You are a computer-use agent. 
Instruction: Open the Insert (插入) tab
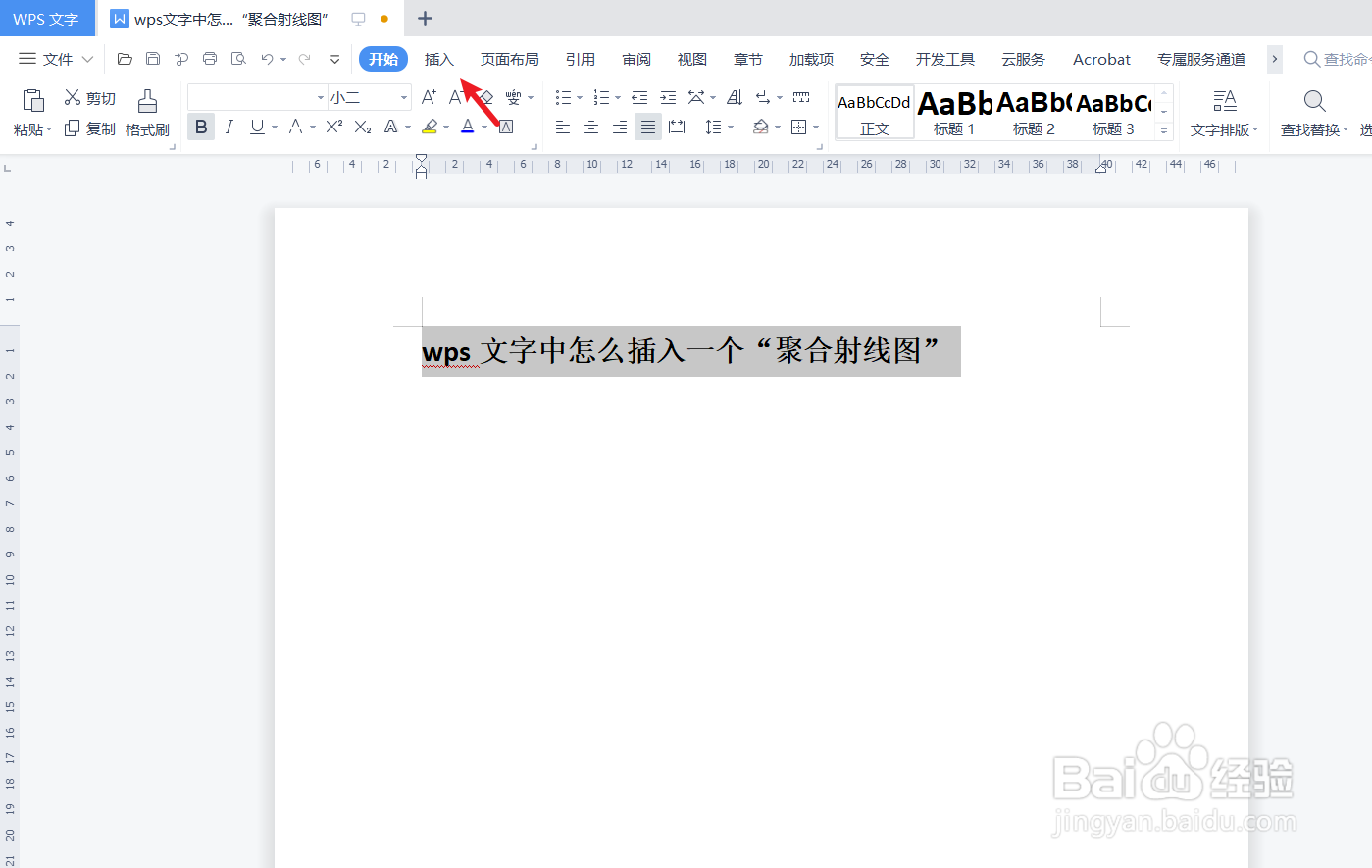click(439, 59)
